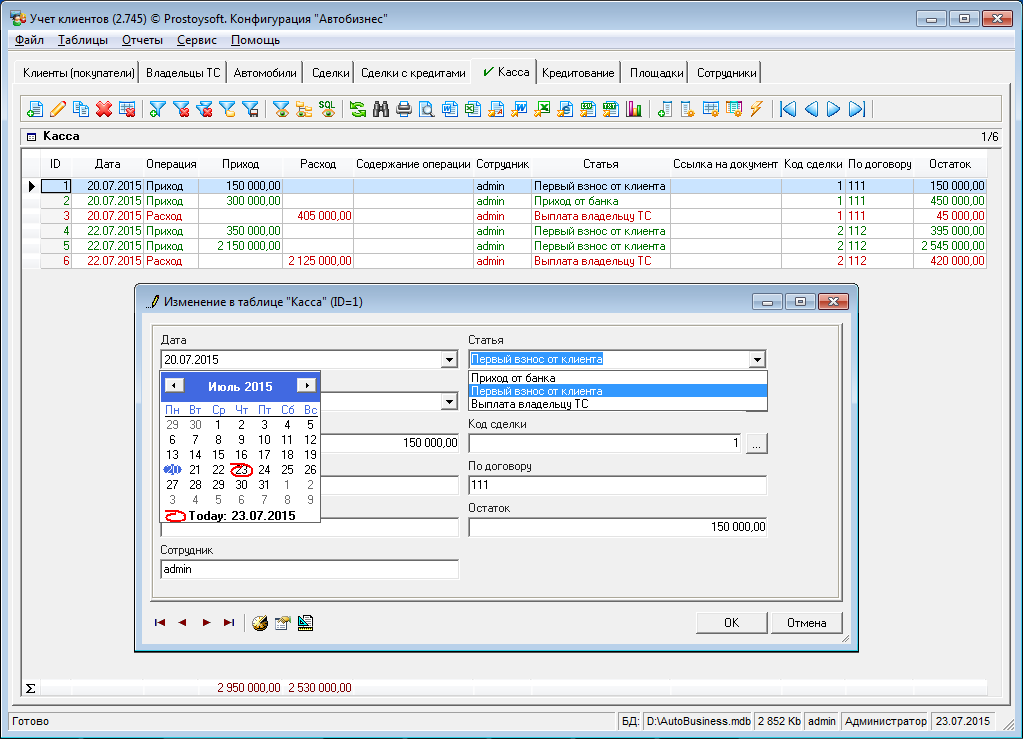Switch to the Автомобили tab

click(265, 73)
